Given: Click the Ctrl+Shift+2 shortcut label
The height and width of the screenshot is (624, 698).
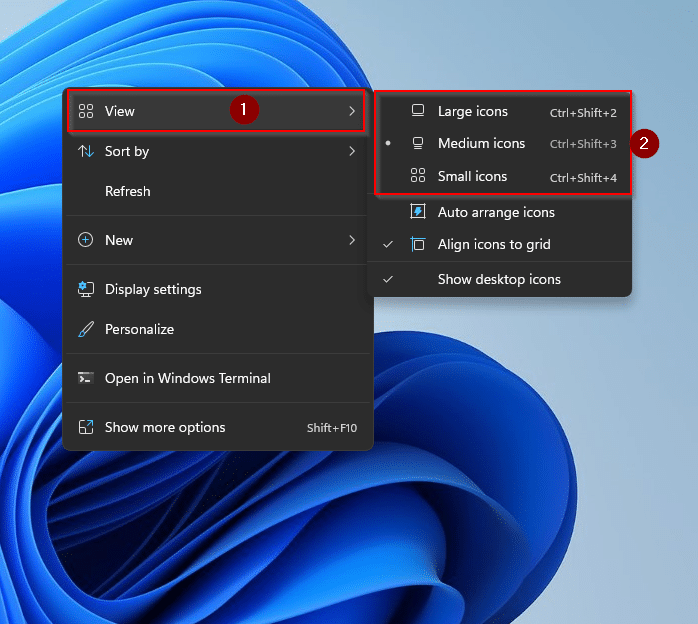Looking at the screenshot, I should (583, 113).
